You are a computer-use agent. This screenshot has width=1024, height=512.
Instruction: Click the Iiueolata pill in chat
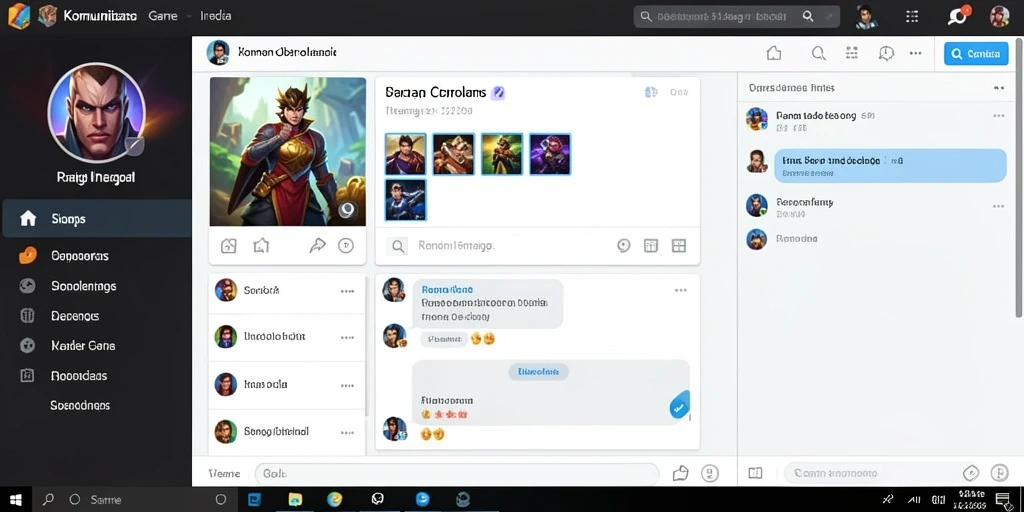click(x=538, y=372)
